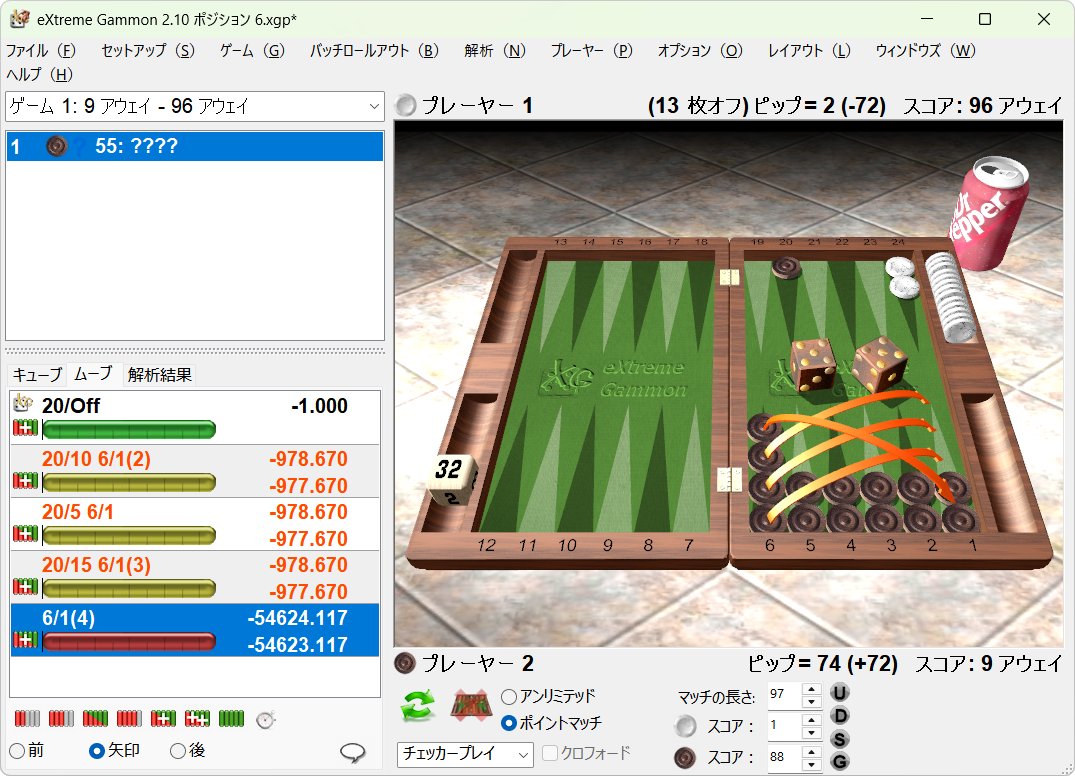Click the green swap-arrows icon

coord(418,705)
